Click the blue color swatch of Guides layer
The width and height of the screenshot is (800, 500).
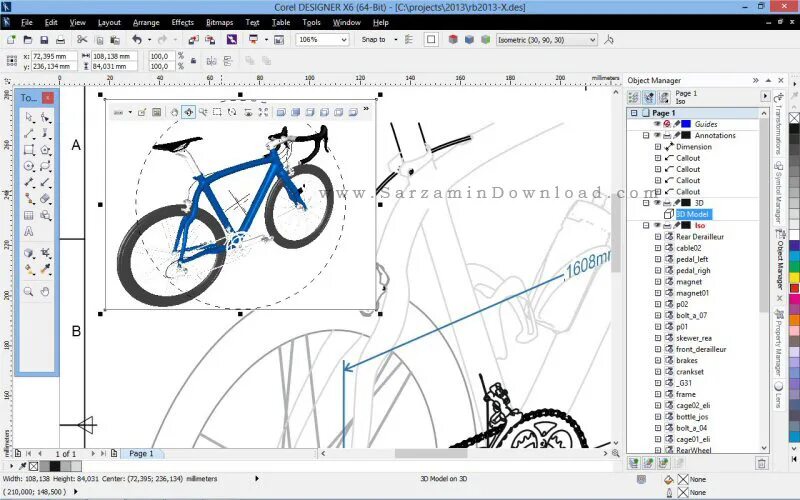point(686,124)
